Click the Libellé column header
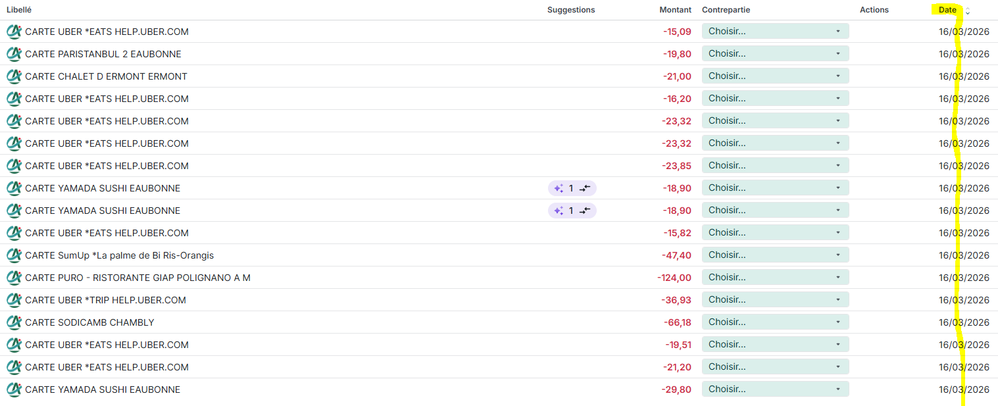The width and height of the screenshot is (998, 406). click(x=19, y=10)
